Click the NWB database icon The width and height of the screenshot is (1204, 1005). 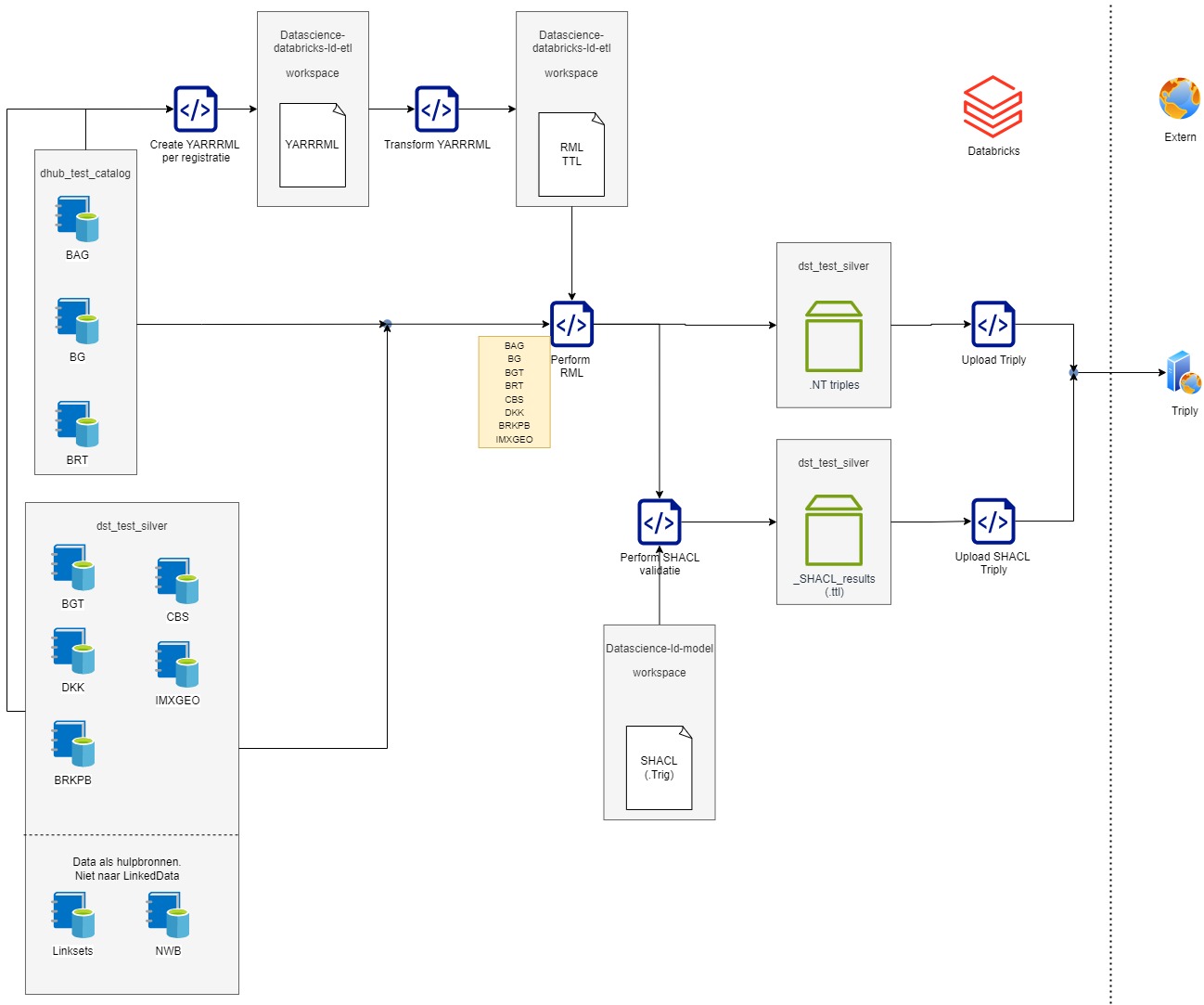[x=168, y=915]
